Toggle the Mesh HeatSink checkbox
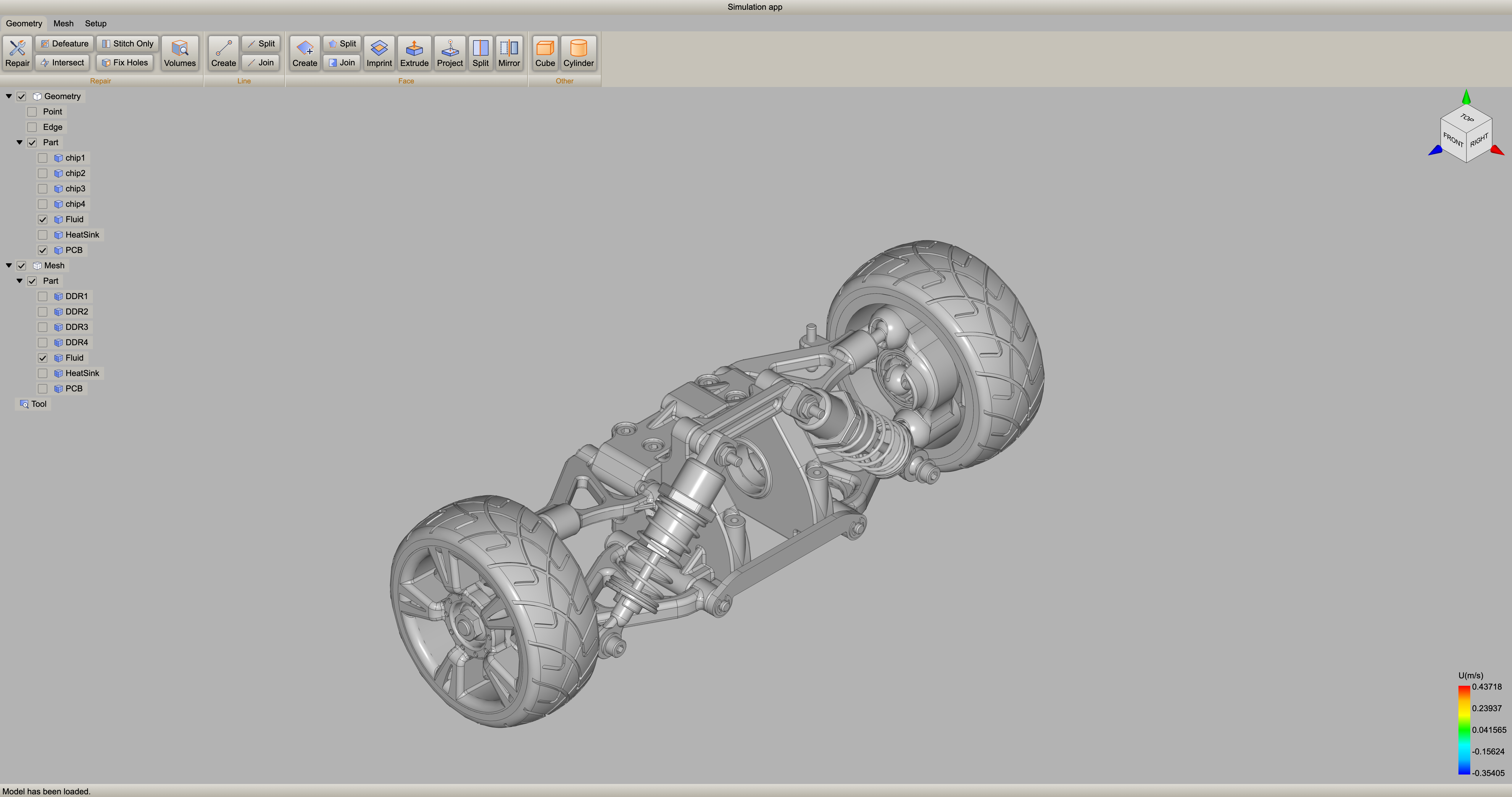 43,373
